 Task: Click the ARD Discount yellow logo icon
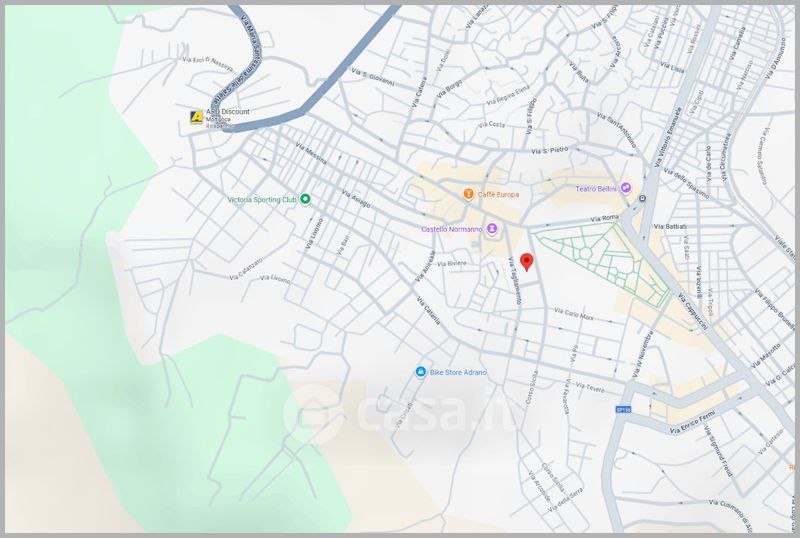tap(197, 117)
